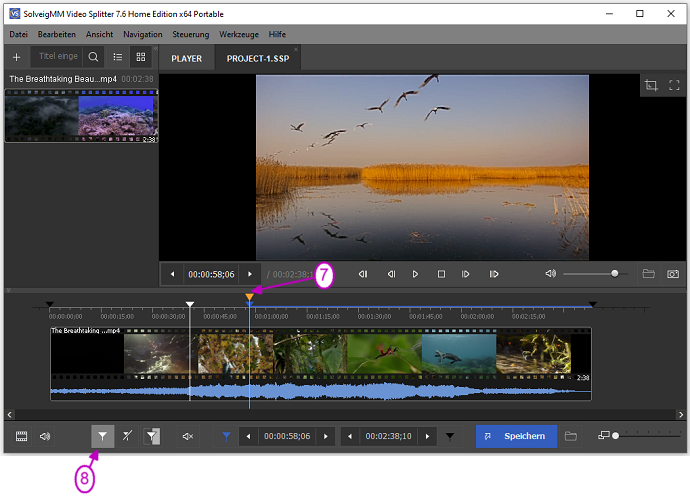The image size is (690, 502).
Task: Open output folder icon next to Speichern
Action: (x=571, y=436)
